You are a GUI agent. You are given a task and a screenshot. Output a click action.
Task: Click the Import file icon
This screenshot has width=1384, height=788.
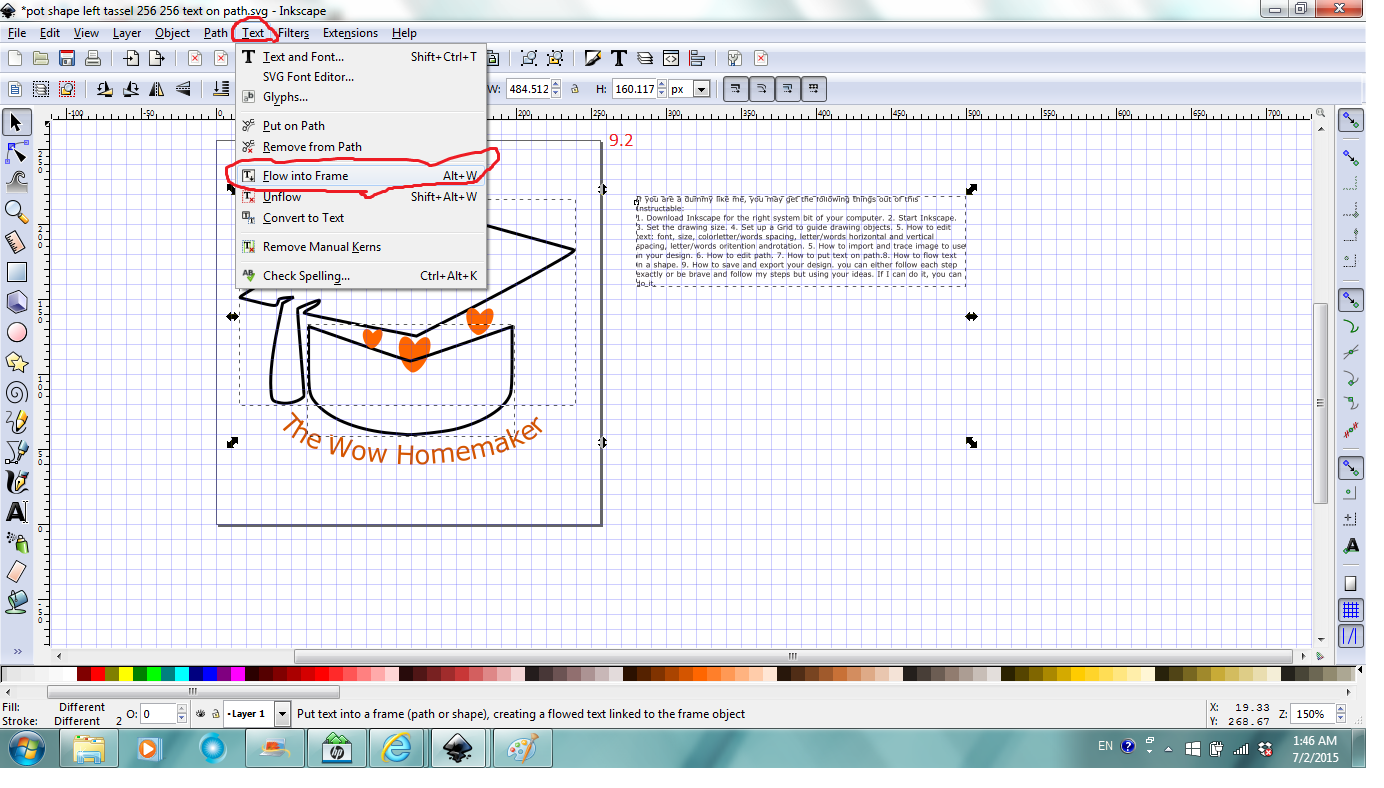(131, 58)
